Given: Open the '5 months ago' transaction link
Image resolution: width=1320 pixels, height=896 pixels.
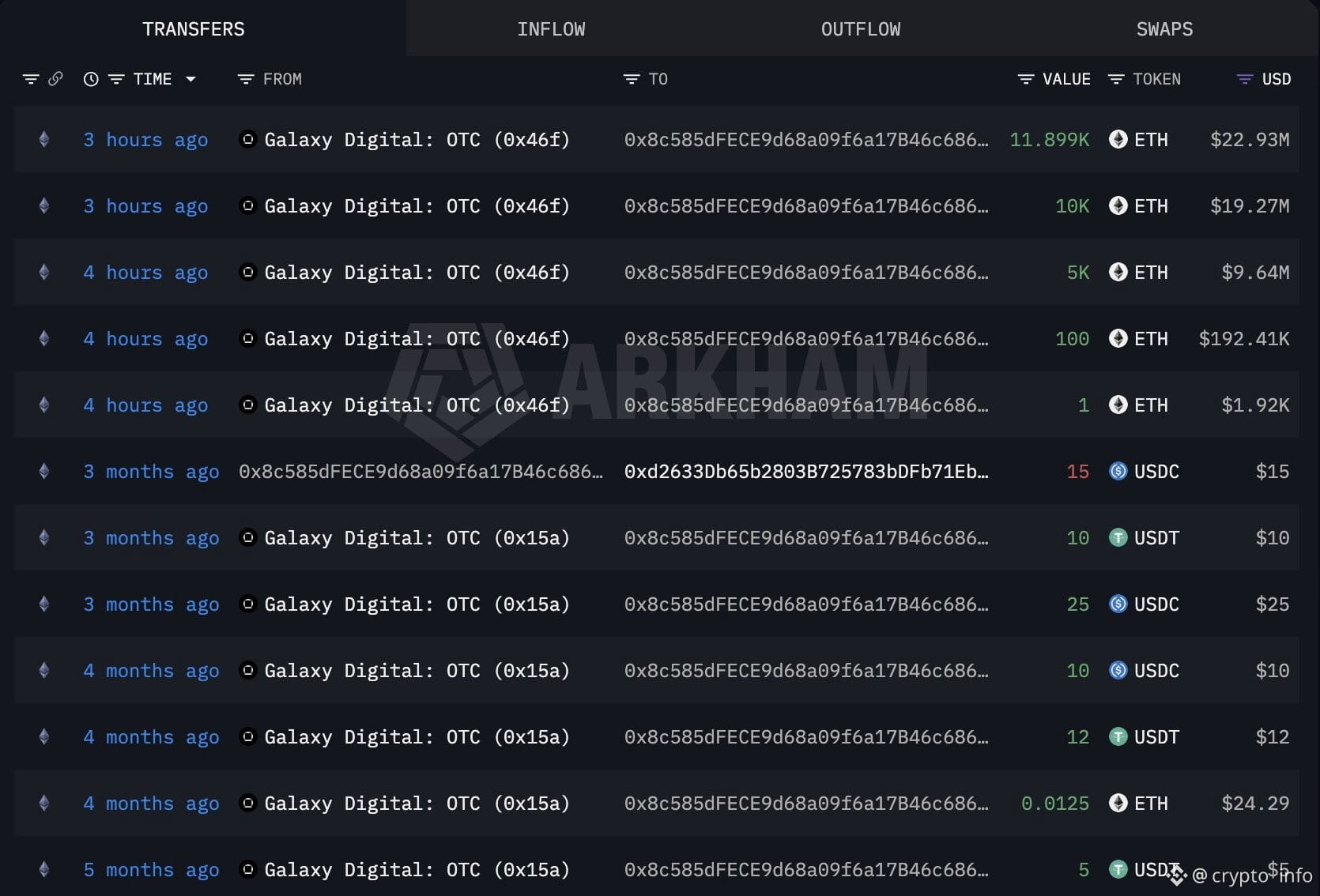Looking at the screenshot, I should click(x=151, y=870).
